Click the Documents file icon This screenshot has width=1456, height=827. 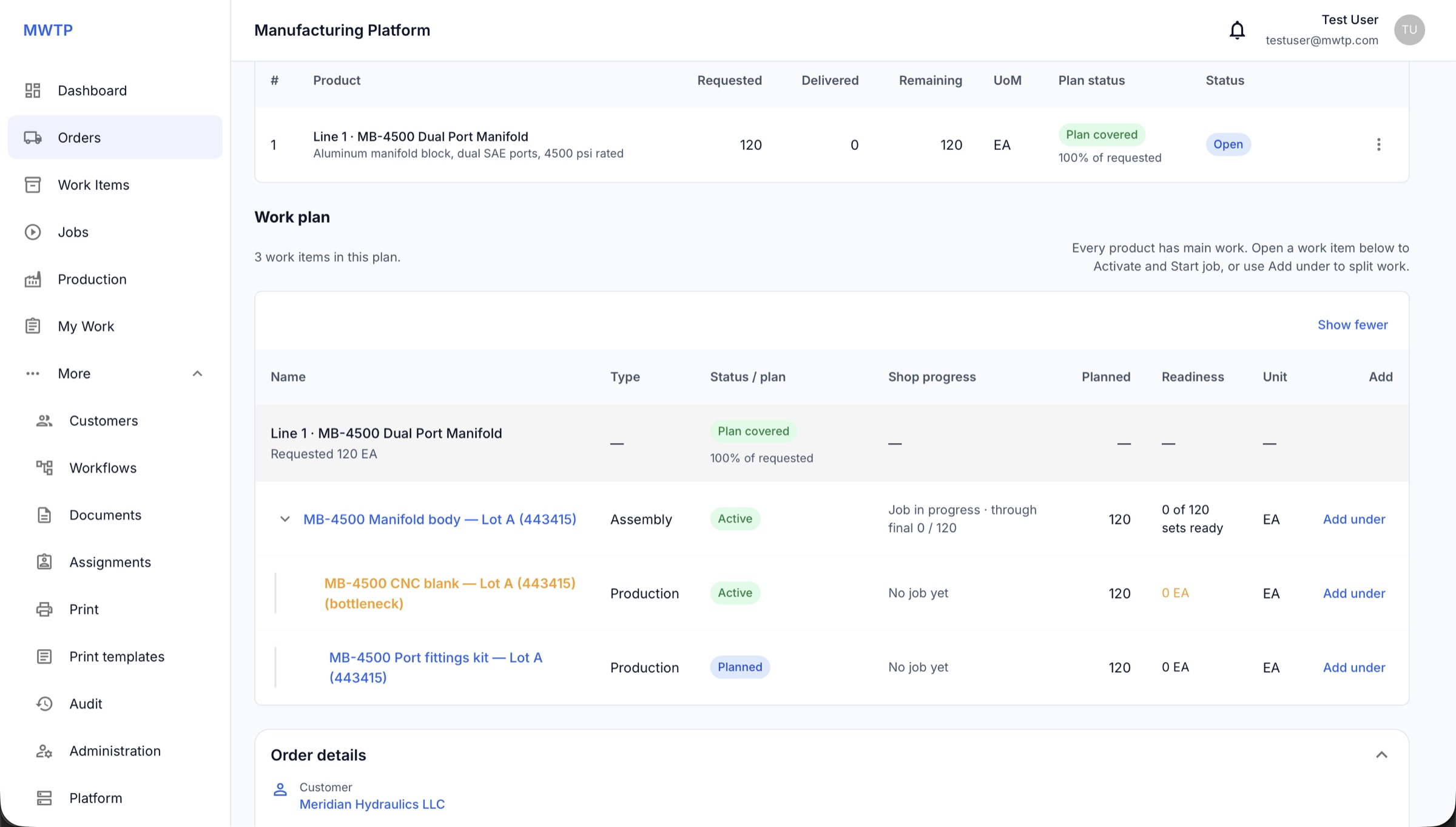[x=44, y=515]
